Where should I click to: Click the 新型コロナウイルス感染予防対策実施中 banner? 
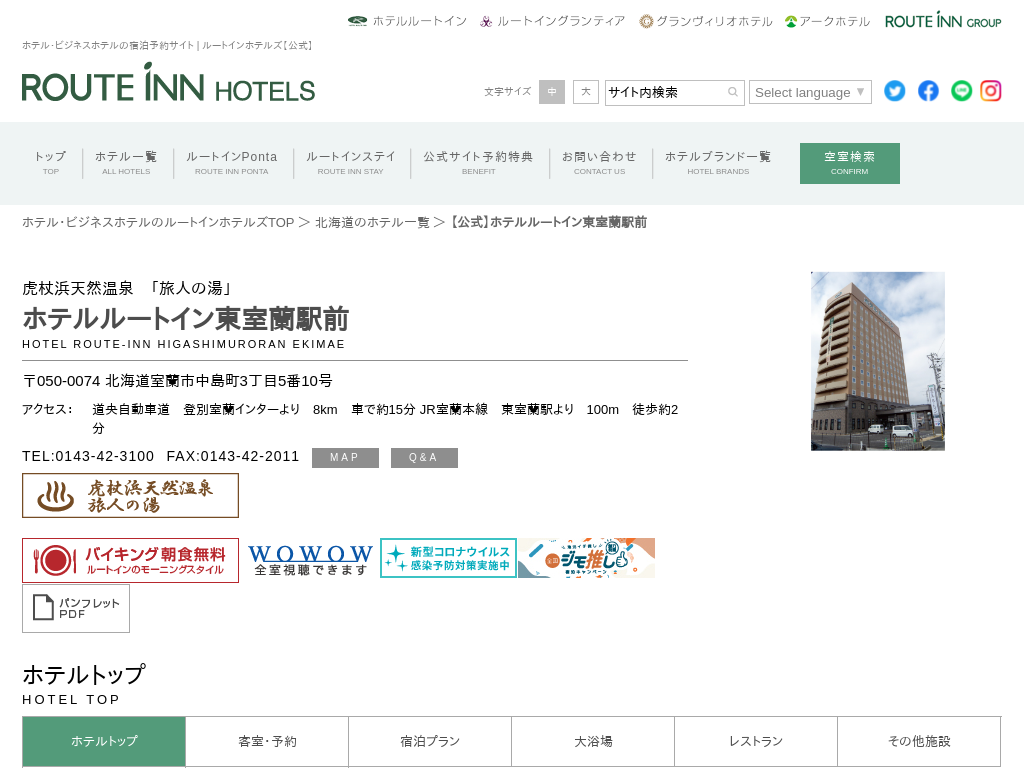(x=448, y=558)
